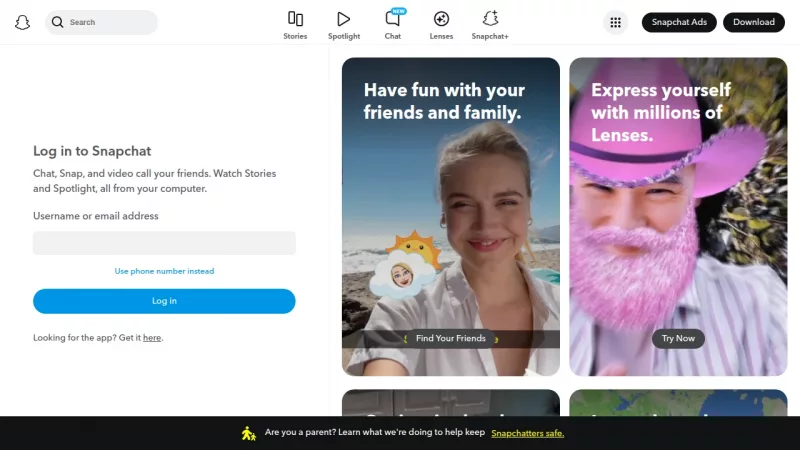Click the Snapchat ghost logo

pyautogui.click(x=22, y=22)
